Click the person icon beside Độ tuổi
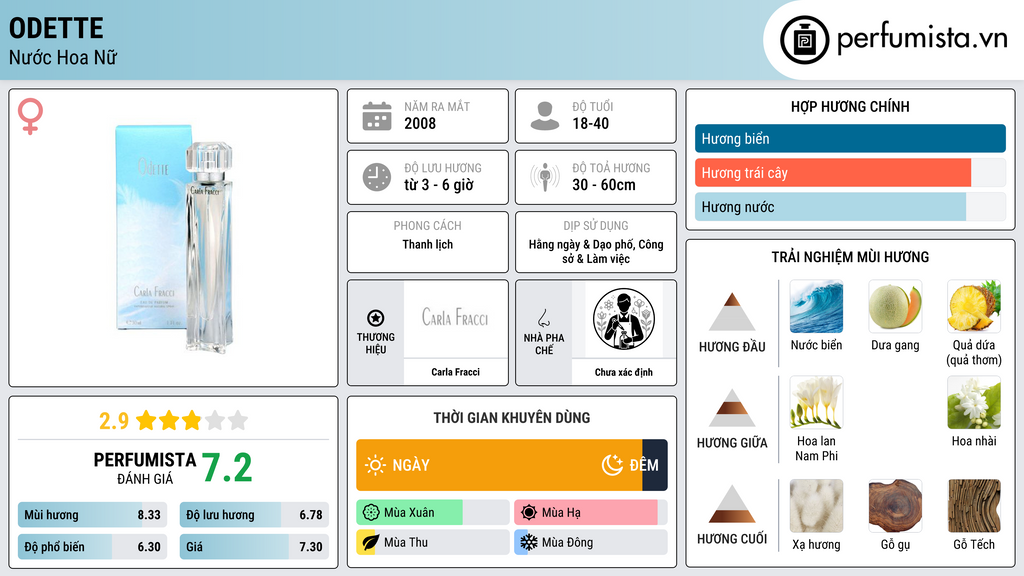The width and height of the screenshot is (1024, 576). [x=545, y=116]
